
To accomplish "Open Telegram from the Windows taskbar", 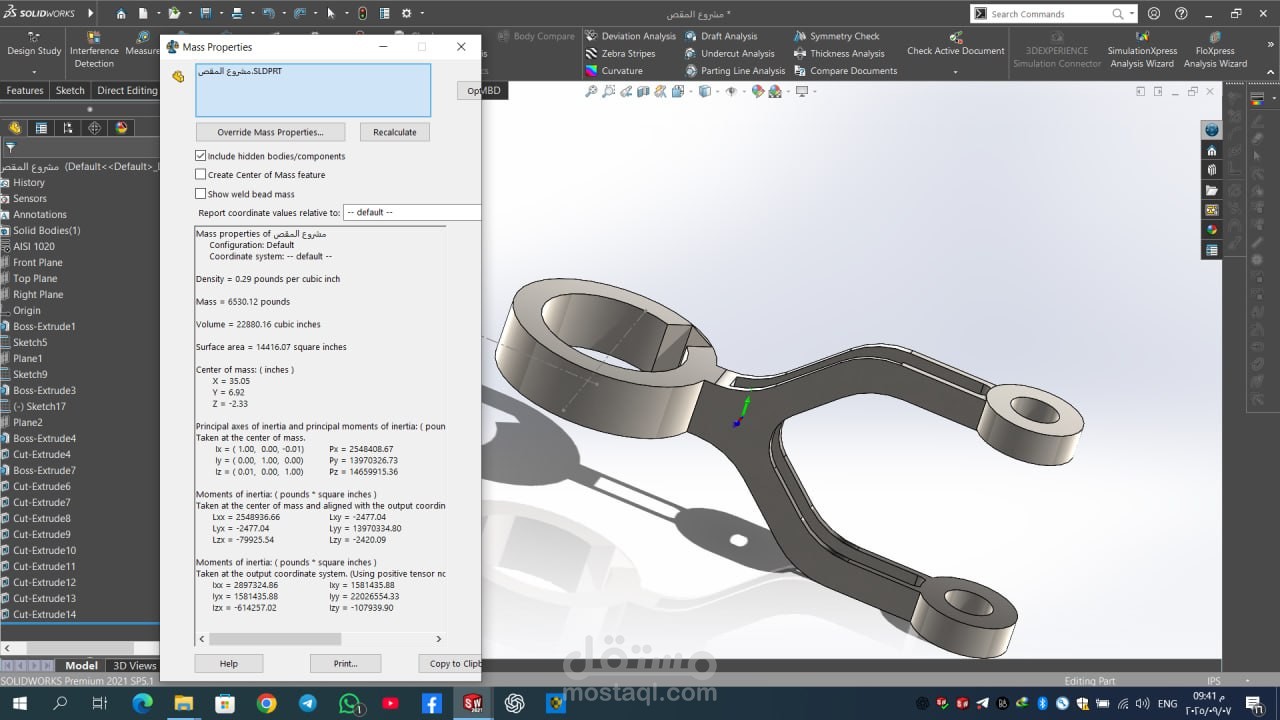I will click(307, 703).
